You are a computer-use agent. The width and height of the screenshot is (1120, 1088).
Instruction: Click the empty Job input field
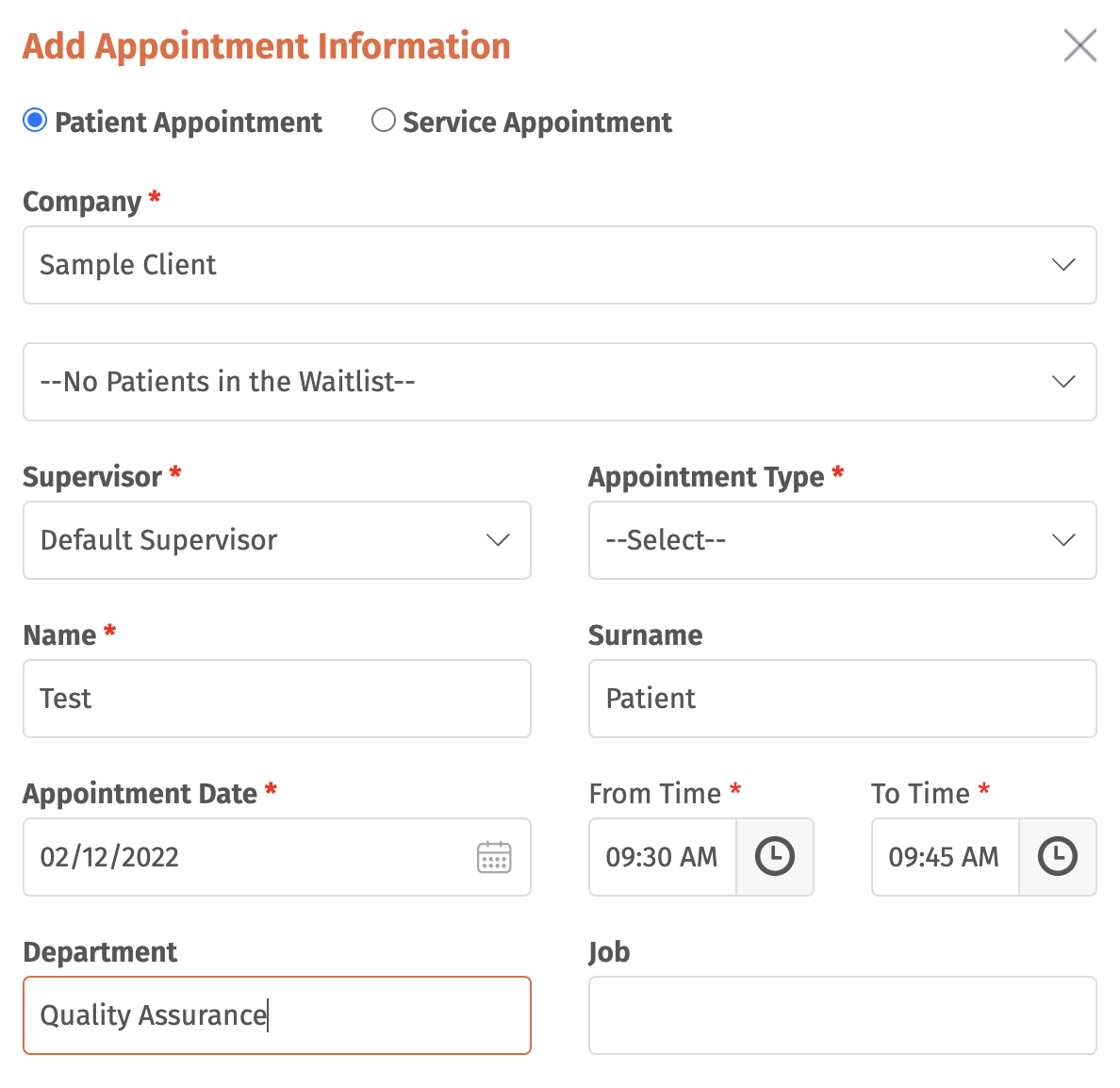[842, 1015]
